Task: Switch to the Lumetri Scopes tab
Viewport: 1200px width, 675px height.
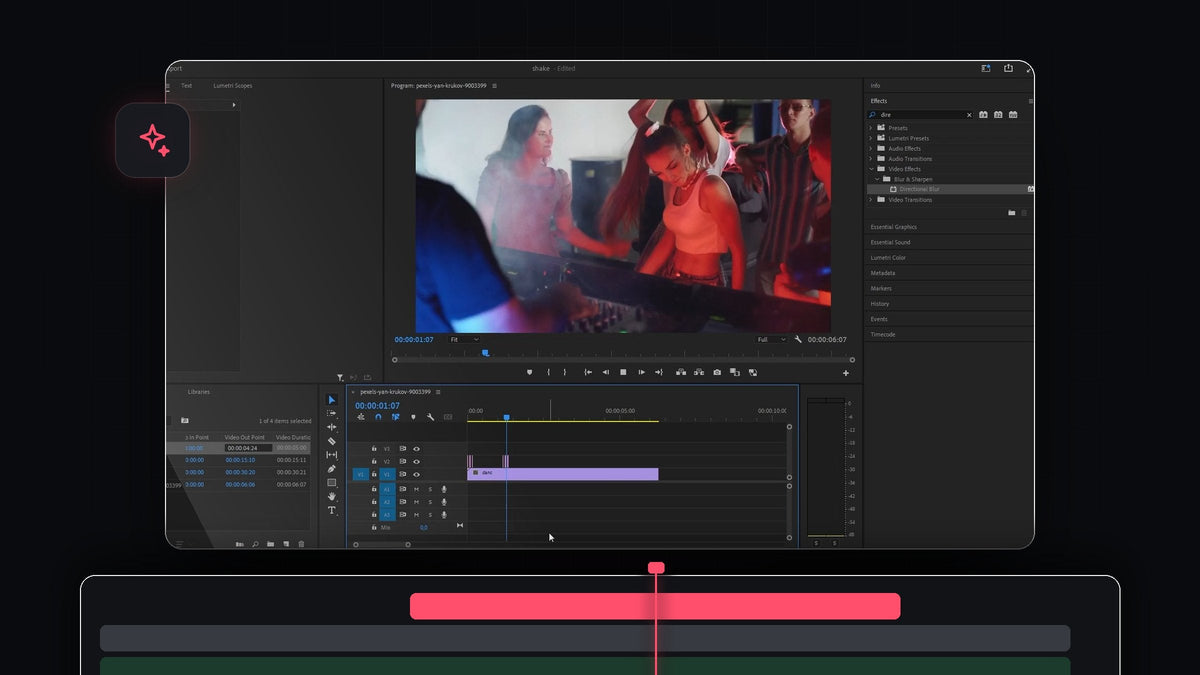Action: [x=233, y=86]
